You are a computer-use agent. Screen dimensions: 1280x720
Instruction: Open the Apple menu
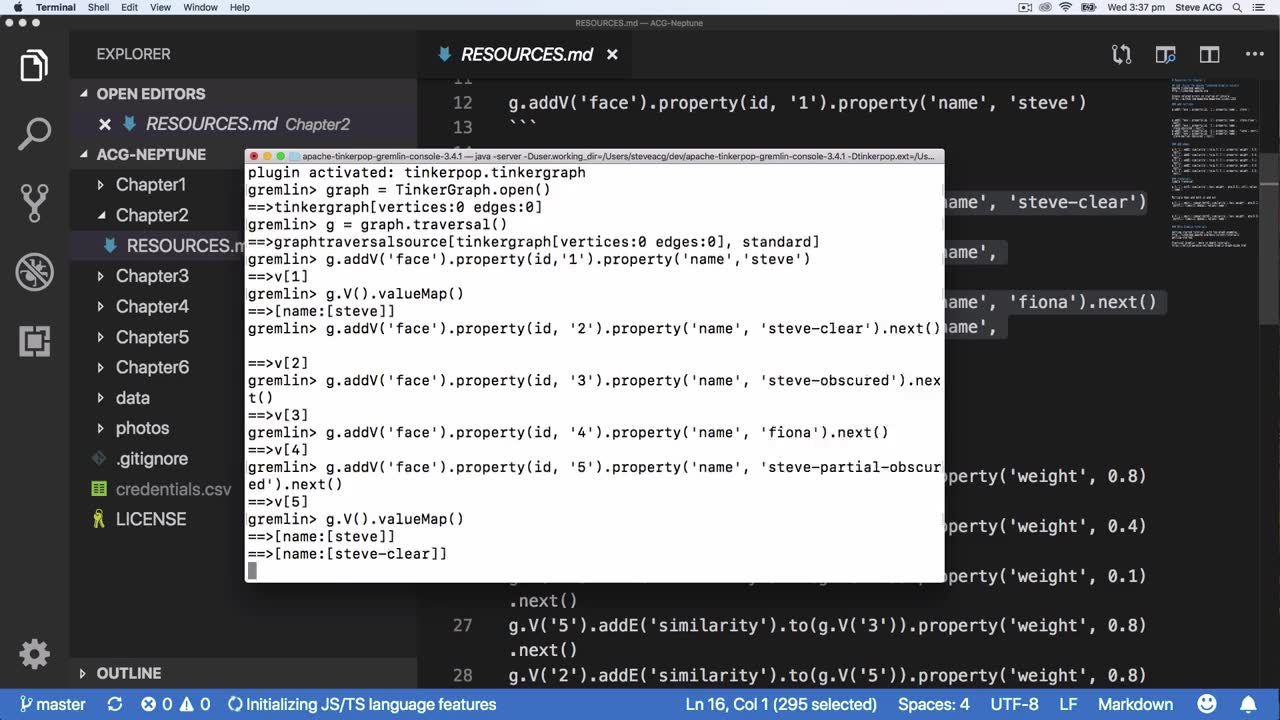pos(17,7)
